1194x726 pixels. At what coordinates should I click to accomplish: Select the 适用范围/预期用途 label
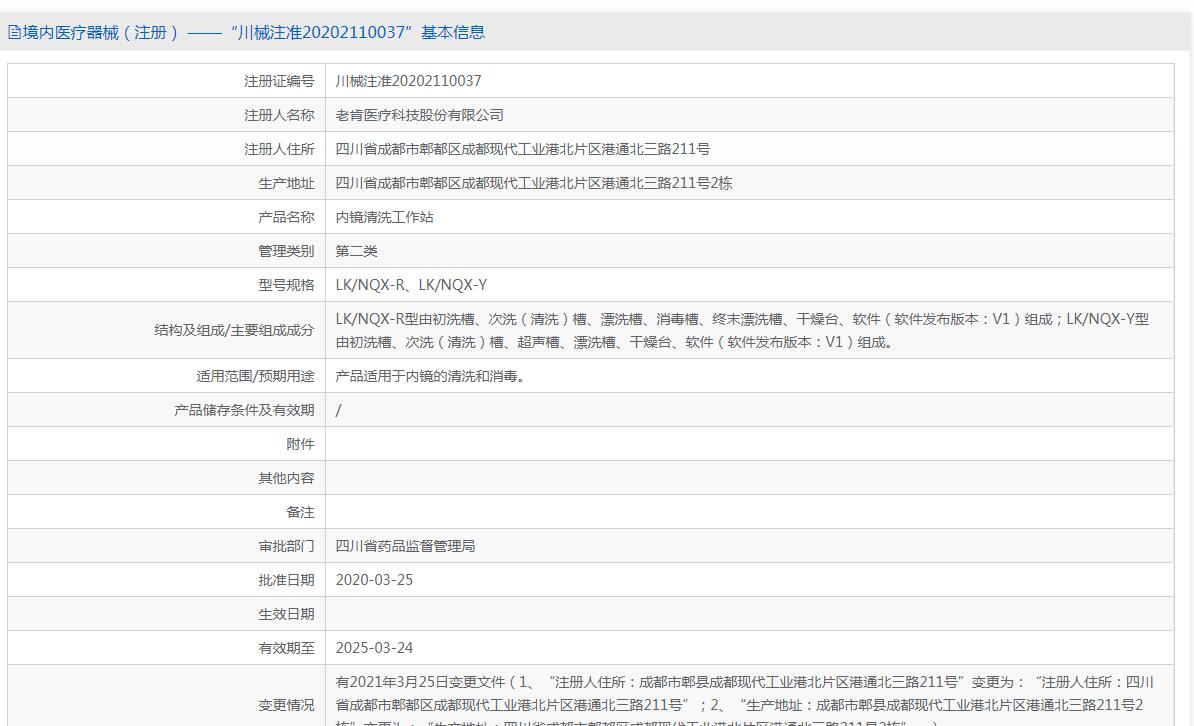coord(255,376)
